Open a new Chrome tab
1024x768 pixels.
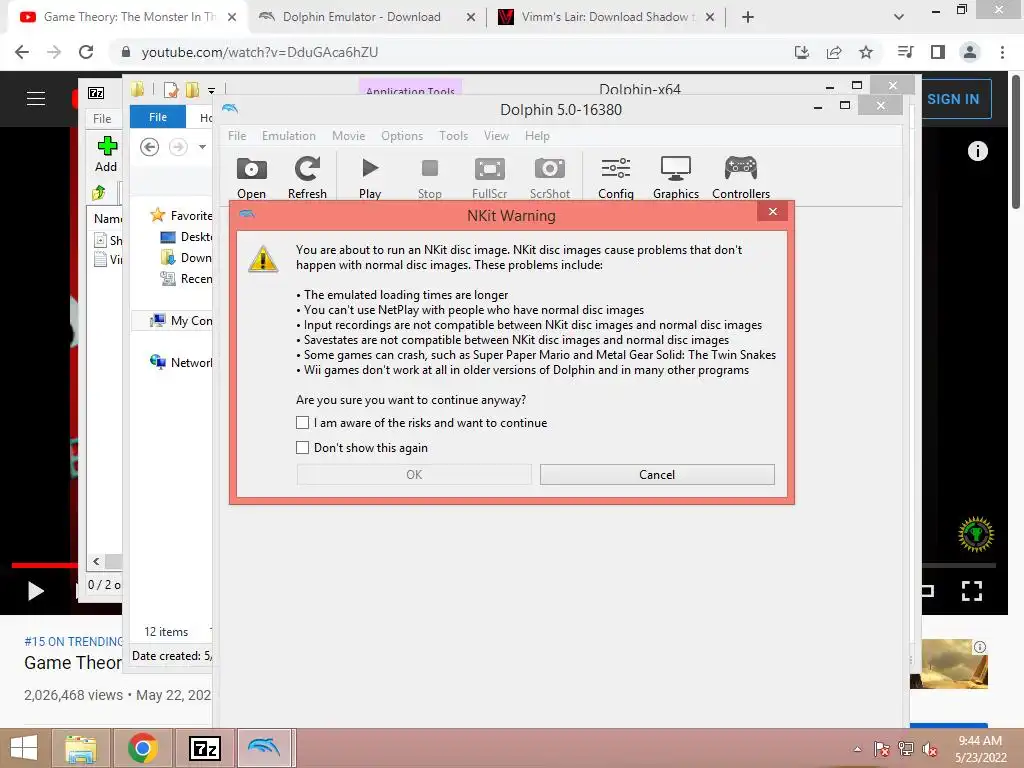tap(748, 17)
